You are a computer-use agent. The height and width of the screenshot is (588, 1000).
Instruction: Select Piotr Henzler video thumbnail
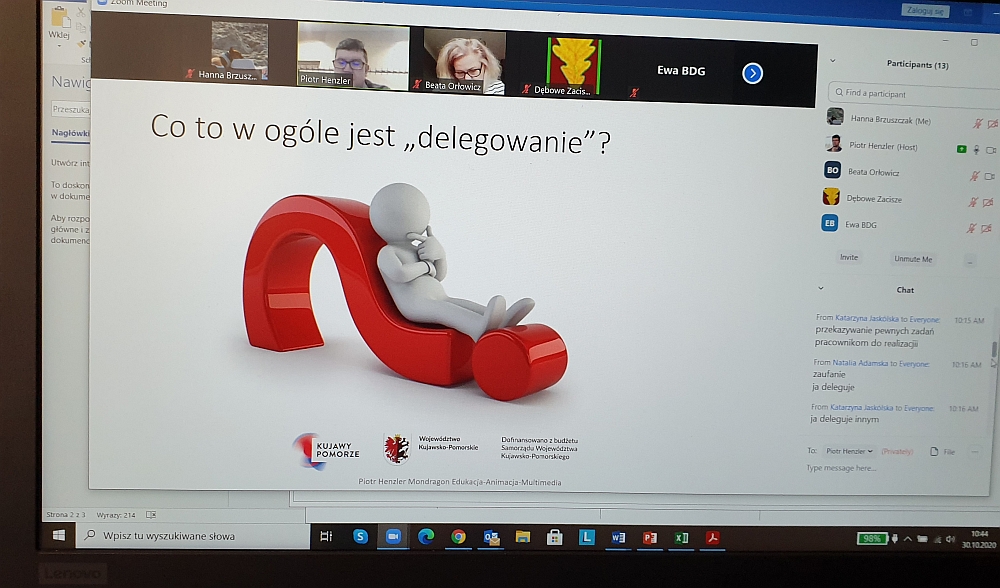pyautogui.click(x=353, y=55)
